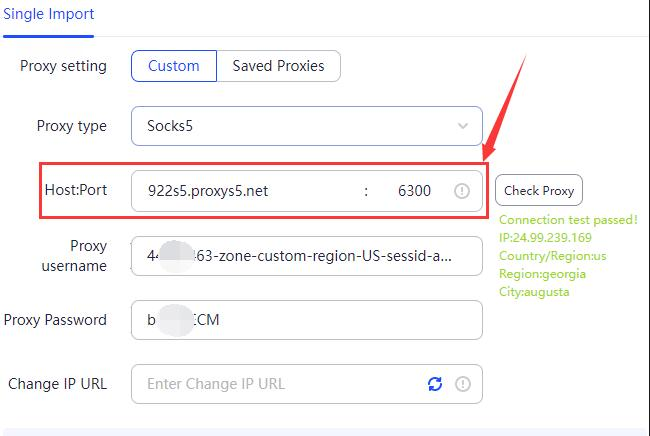Click the info icon beside port 6300
This screenshot has width=650, height=436.
click(462, 191)
